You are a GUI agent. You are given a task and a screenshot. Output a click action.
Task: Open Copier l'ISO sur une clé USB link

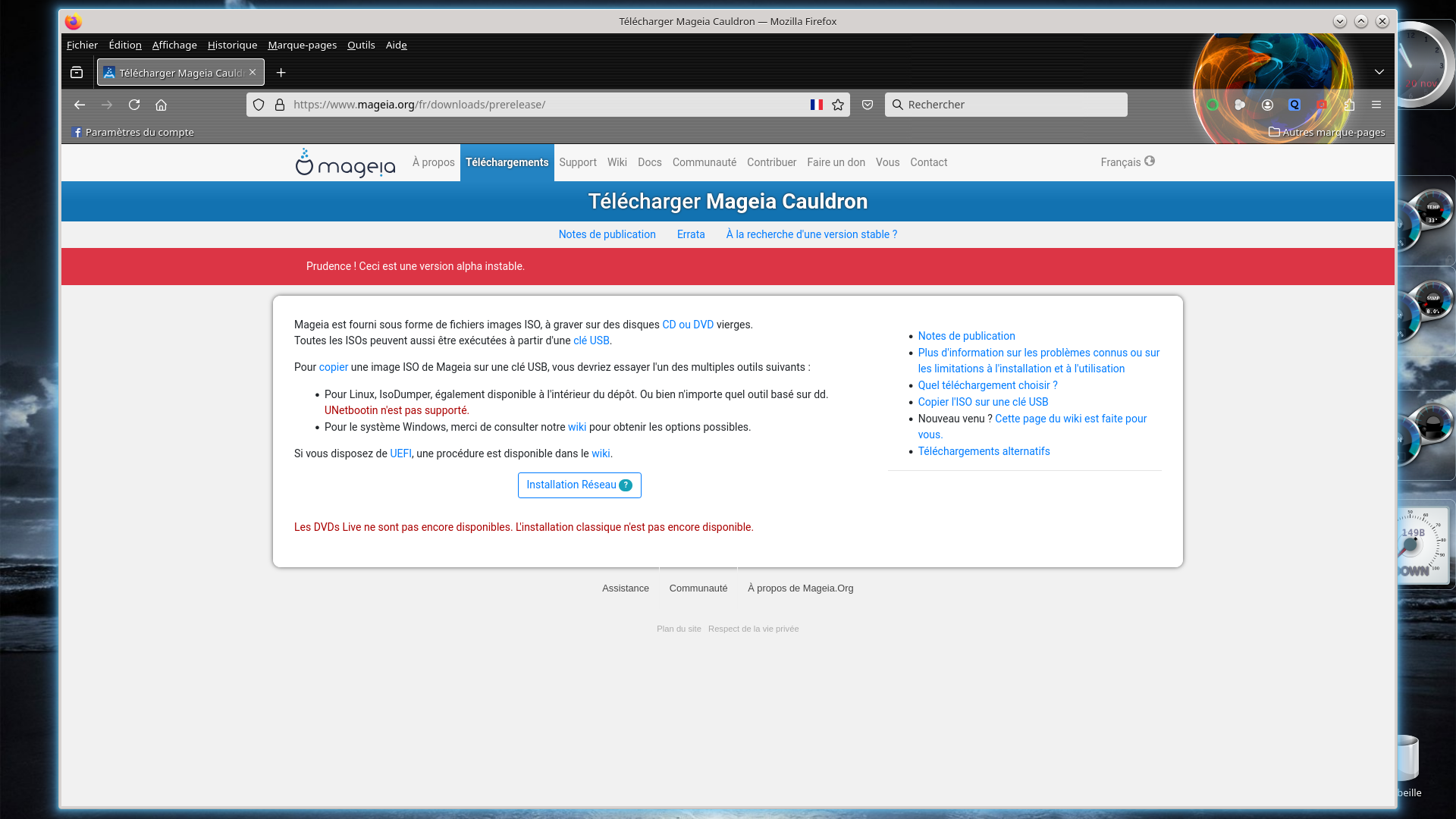984,402
